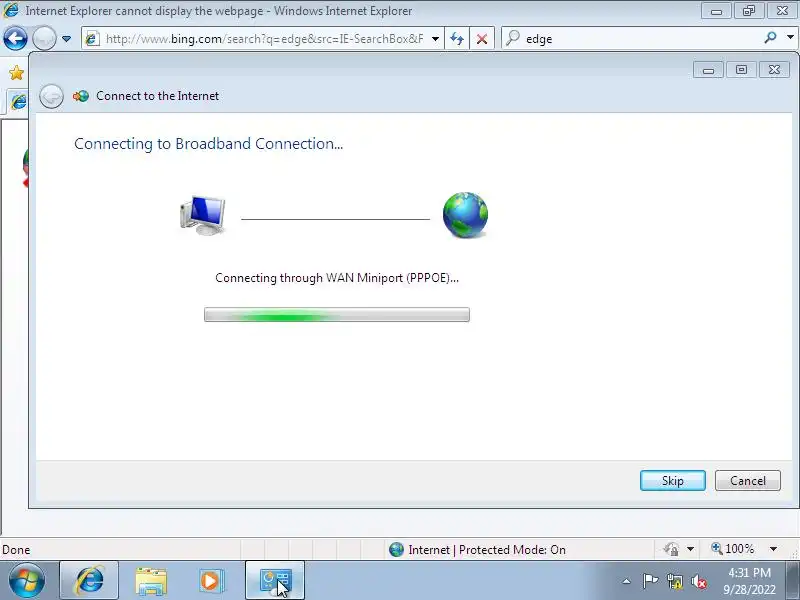800x600 pixels.
Task: Click the 4:31 PM clock in the tray
Action: tap(749, 572)
